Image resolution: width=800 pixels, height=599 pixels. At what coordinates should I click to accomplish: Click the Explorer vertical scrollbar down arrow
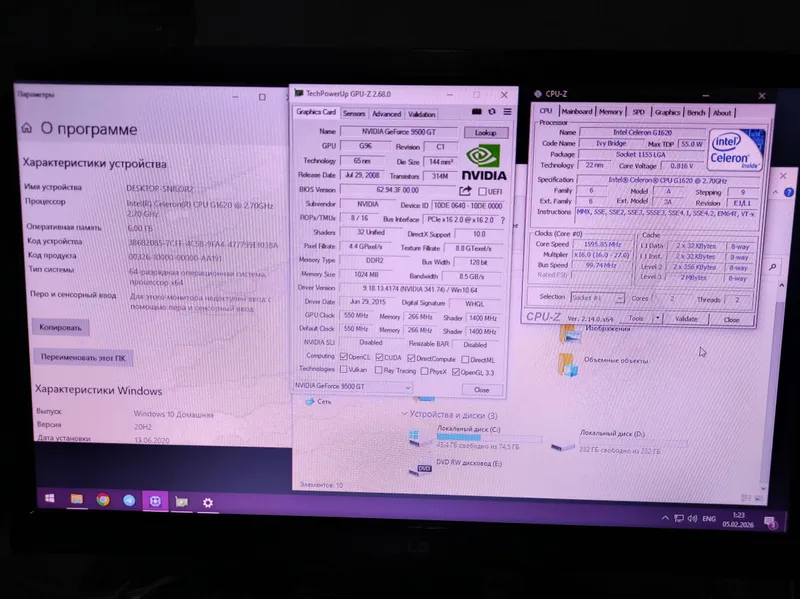click(x=764, y=489)
